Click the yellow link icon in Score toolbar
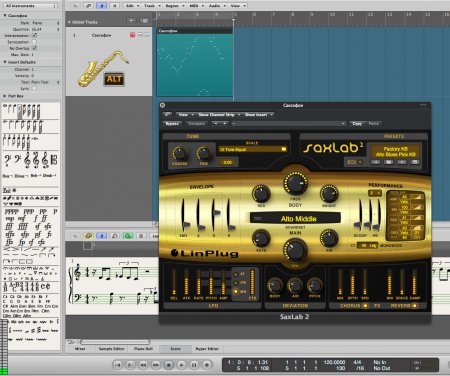 pyautogui.click(x=88, y=236)
